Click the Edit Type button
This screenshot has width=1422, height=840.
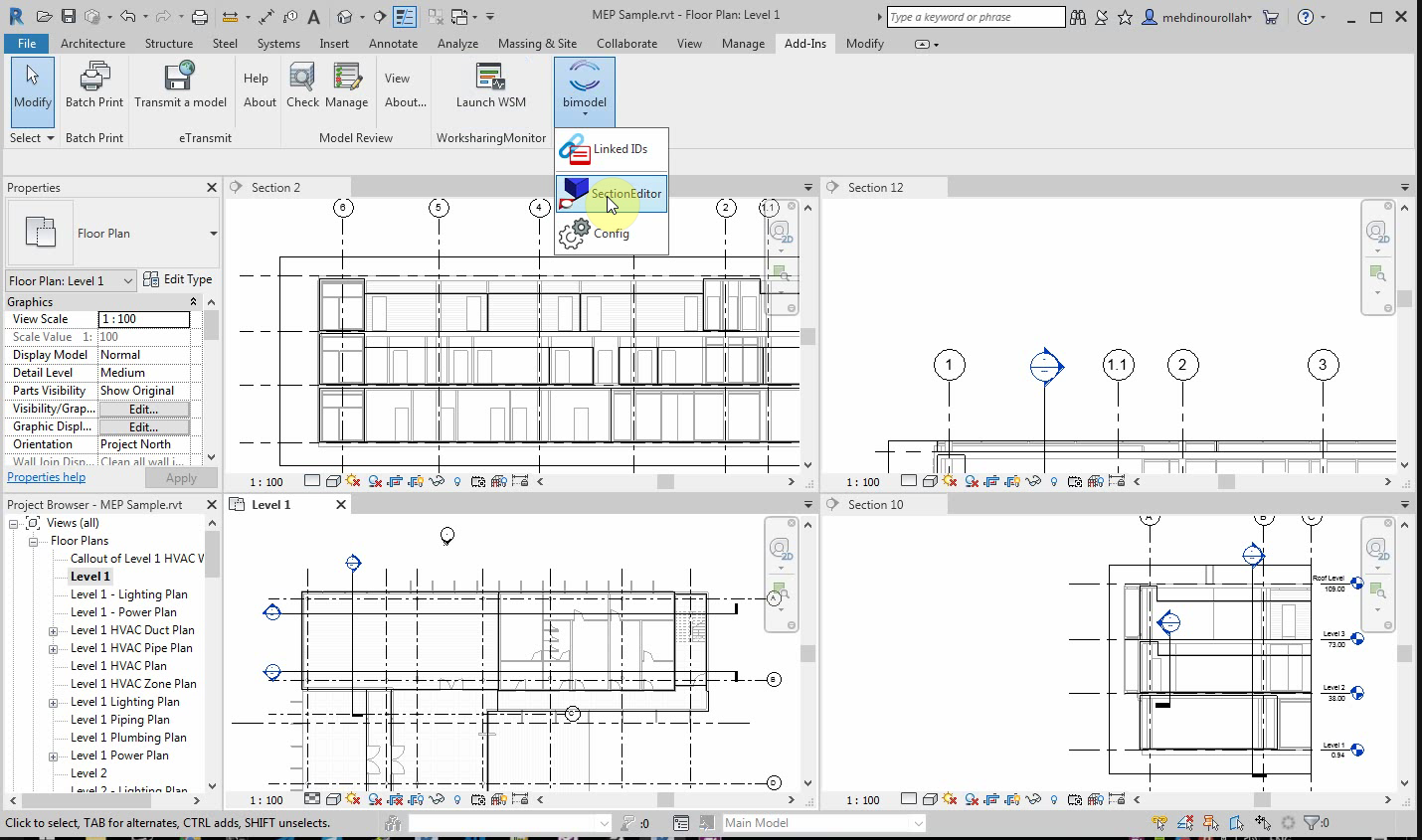tap(178, 279)
